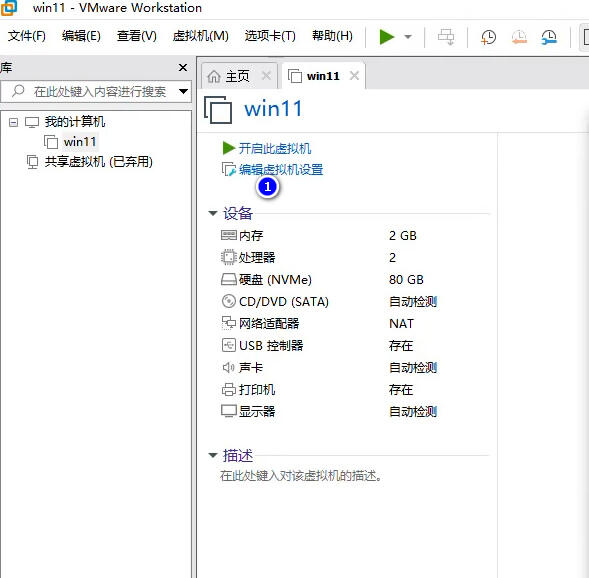The height and width of the screenshot is (578, 589).
Task: Select the USB 控制器 device label
Action: (271, 345)
